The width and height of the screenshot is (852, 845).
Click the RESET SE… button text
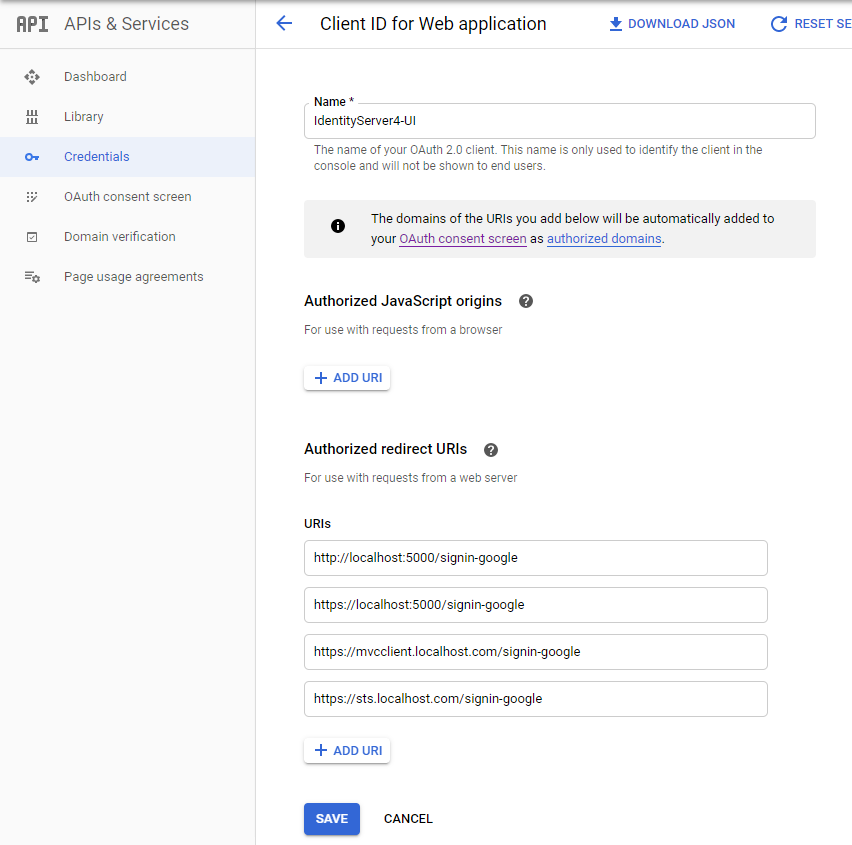tap(823, 24)
